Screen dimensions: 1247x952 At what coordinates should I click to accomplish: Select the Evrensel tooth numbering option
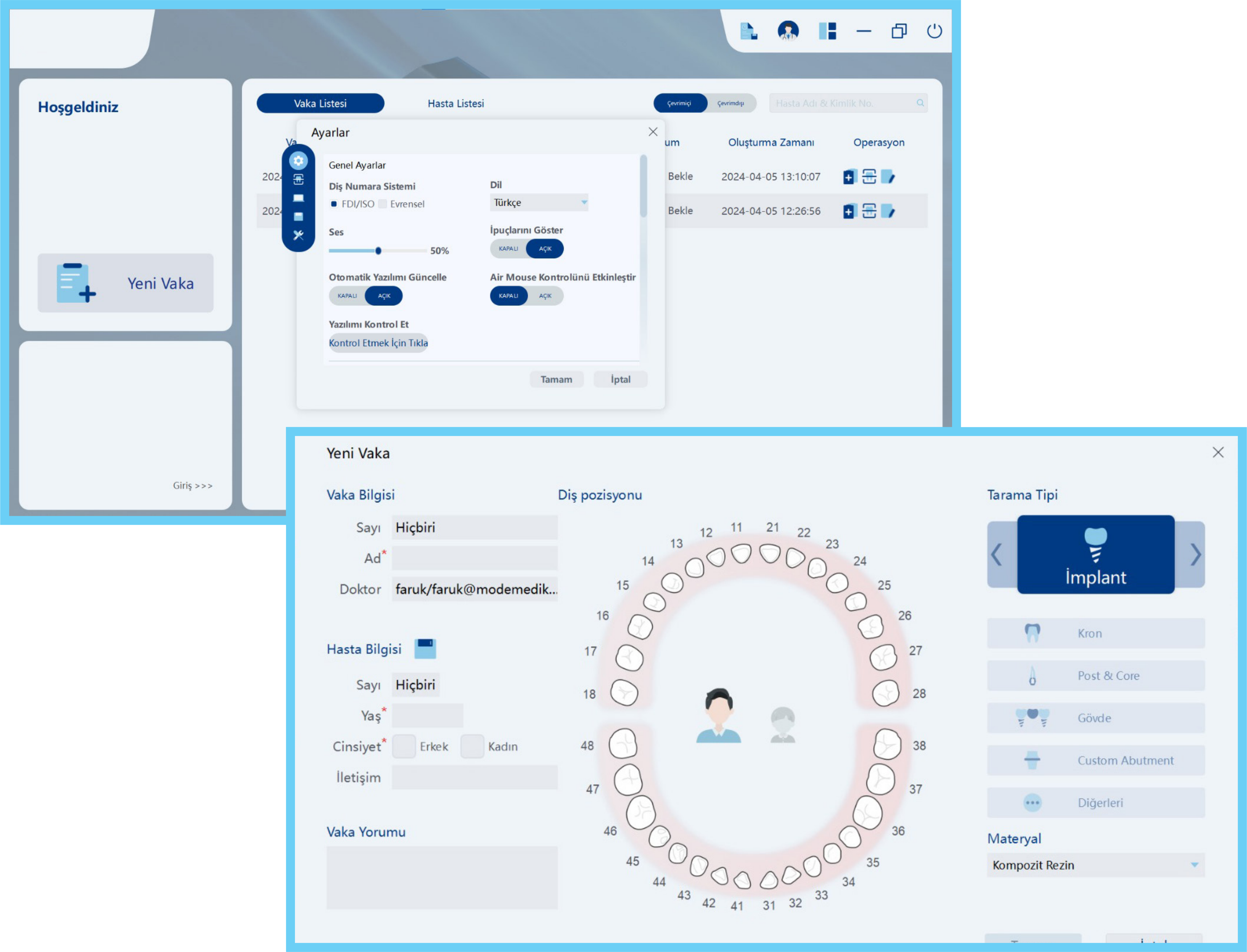(383, 204)
